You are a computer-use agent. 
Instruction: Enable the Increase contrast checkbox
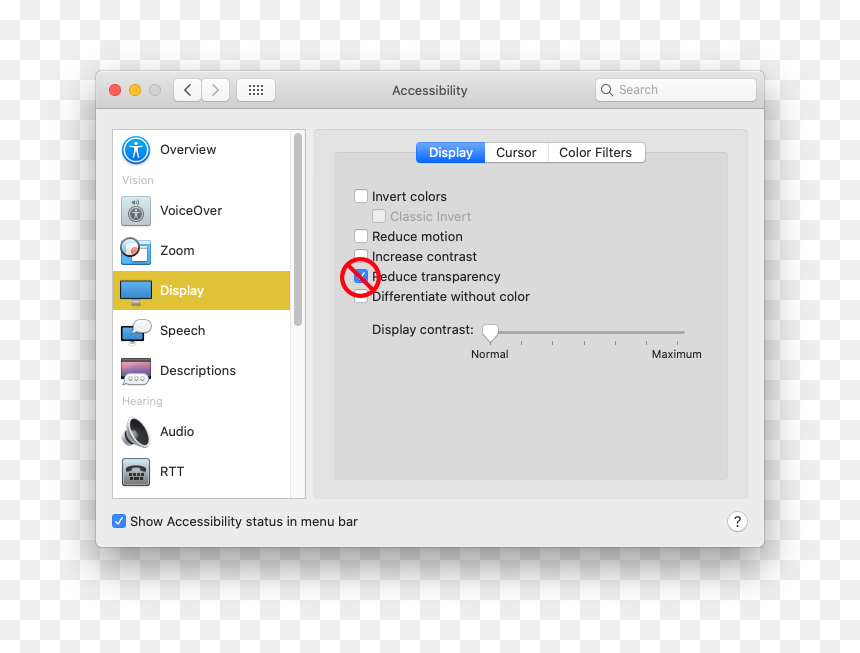(361, 255)
